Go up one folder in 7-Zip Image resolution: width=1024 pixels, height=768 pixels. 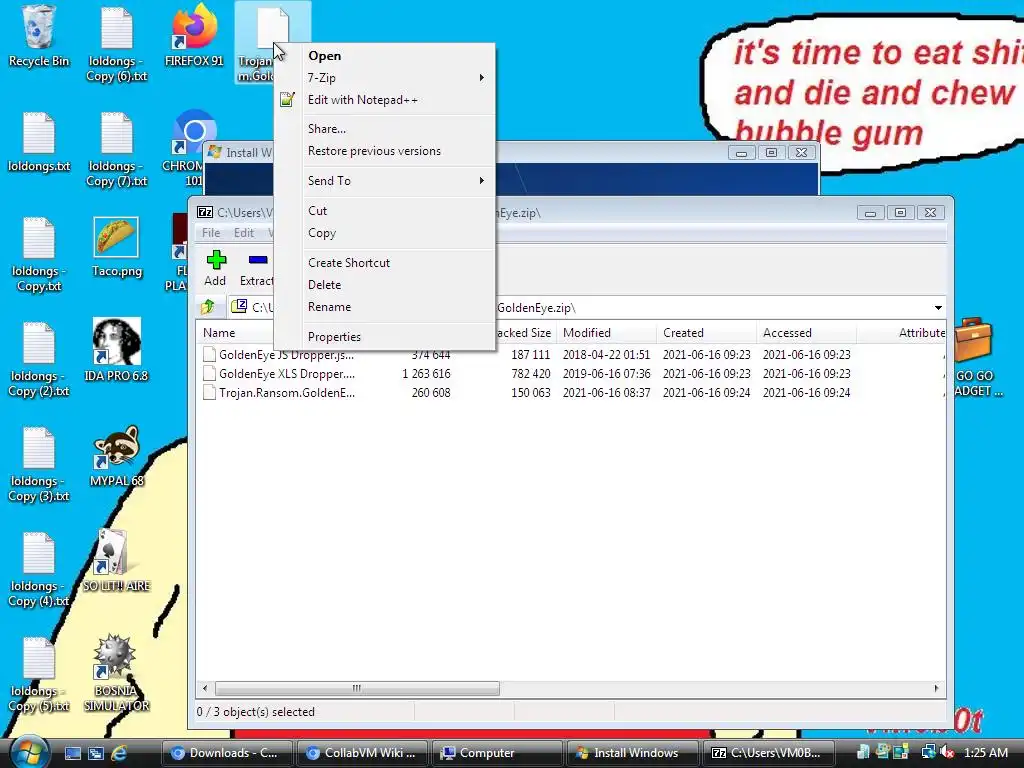click(x=208, y=306)
